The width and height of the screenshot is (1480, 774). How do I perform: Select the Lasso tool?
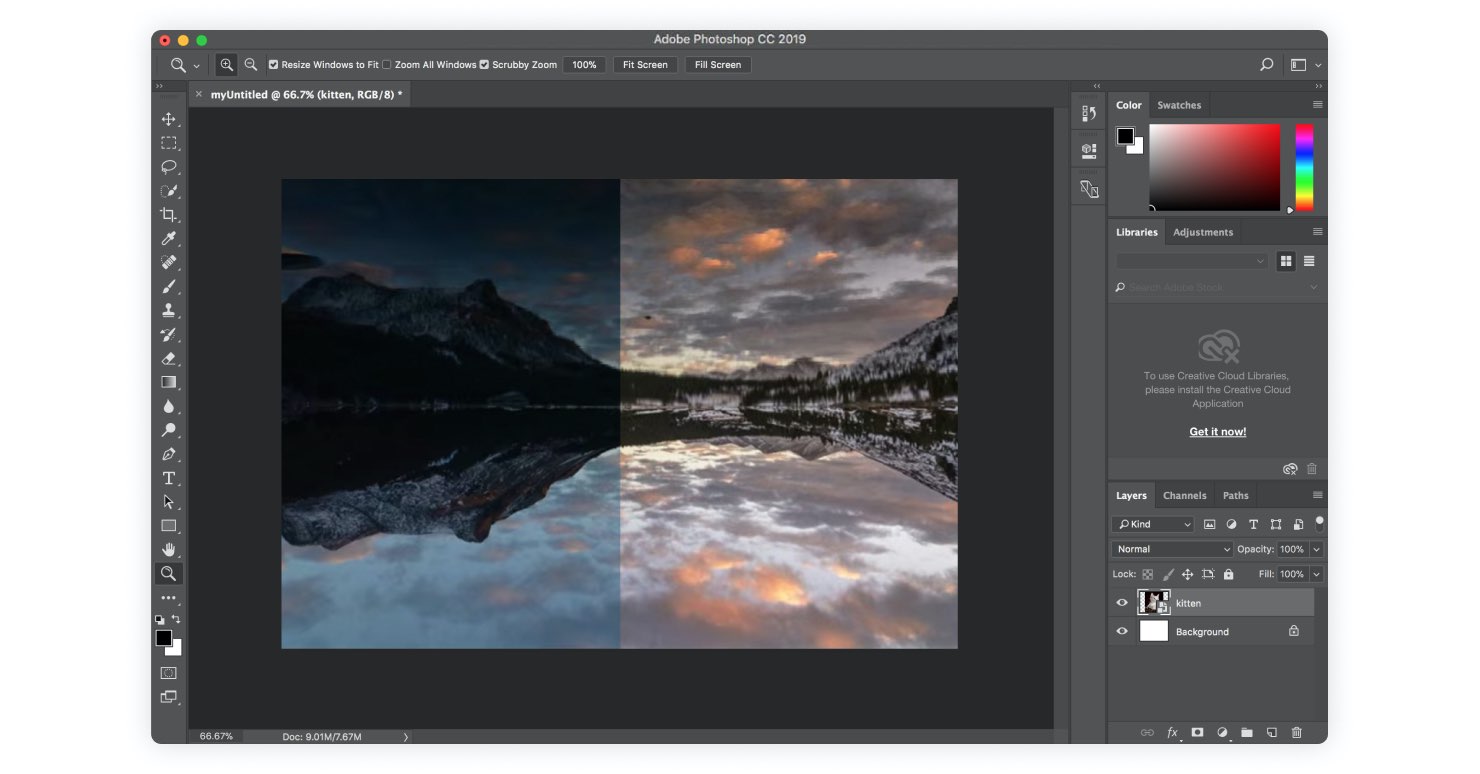(168, 167)
